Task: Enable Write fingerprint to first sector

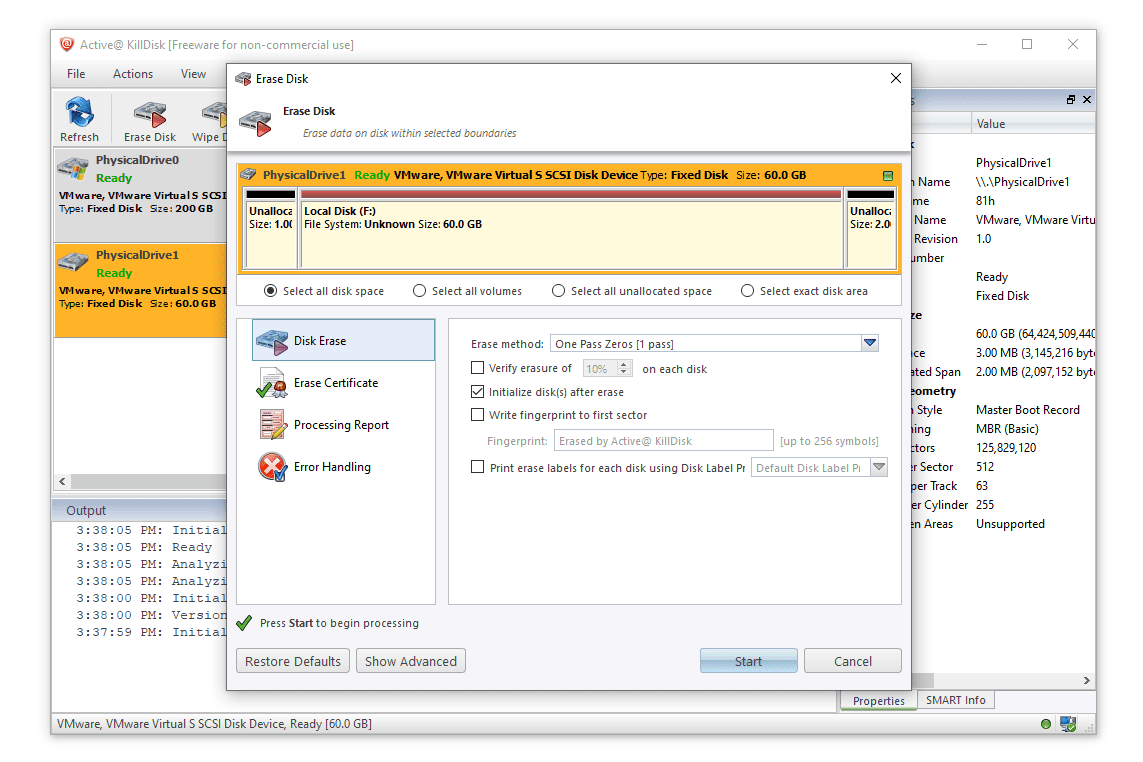Action: click(478, 415)
